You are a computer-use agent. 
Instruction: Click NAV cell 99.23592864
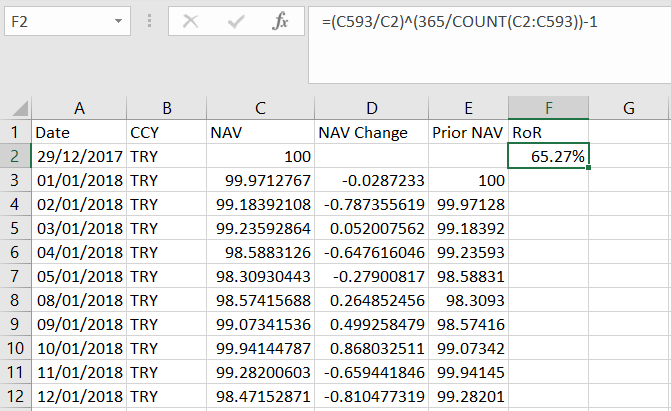tap(260, 228)
